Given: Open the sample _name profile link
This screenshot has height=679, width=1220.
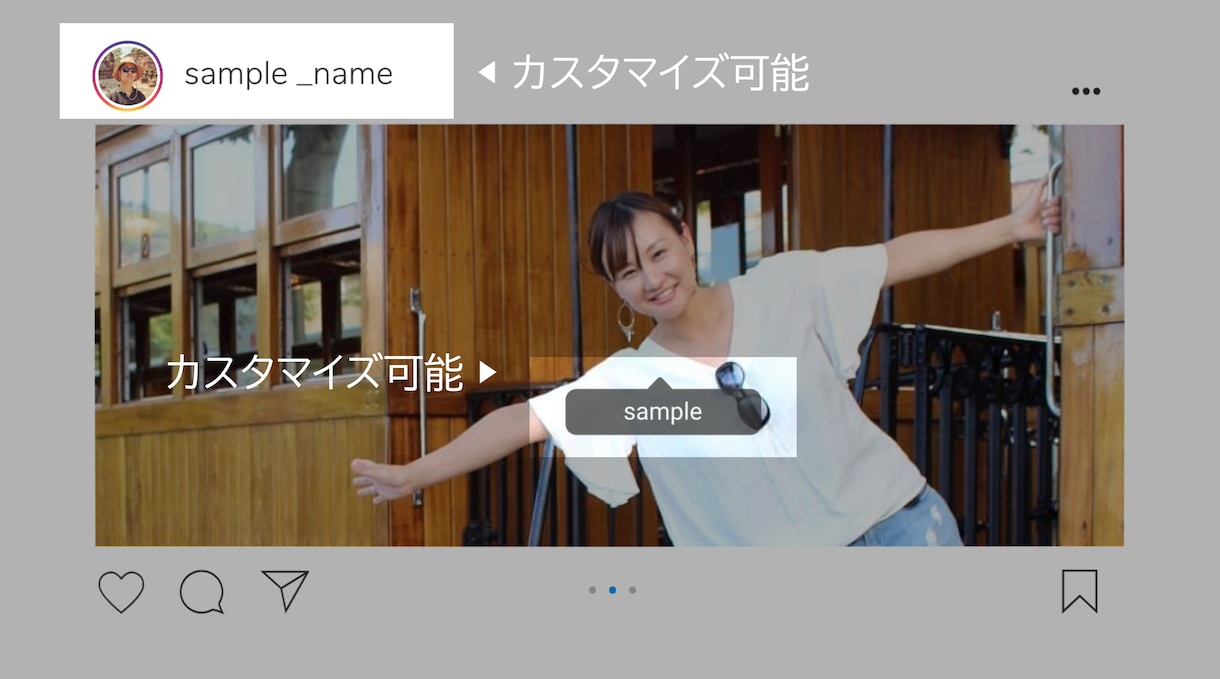Looking at the screenshot, I should click(289, 74).
